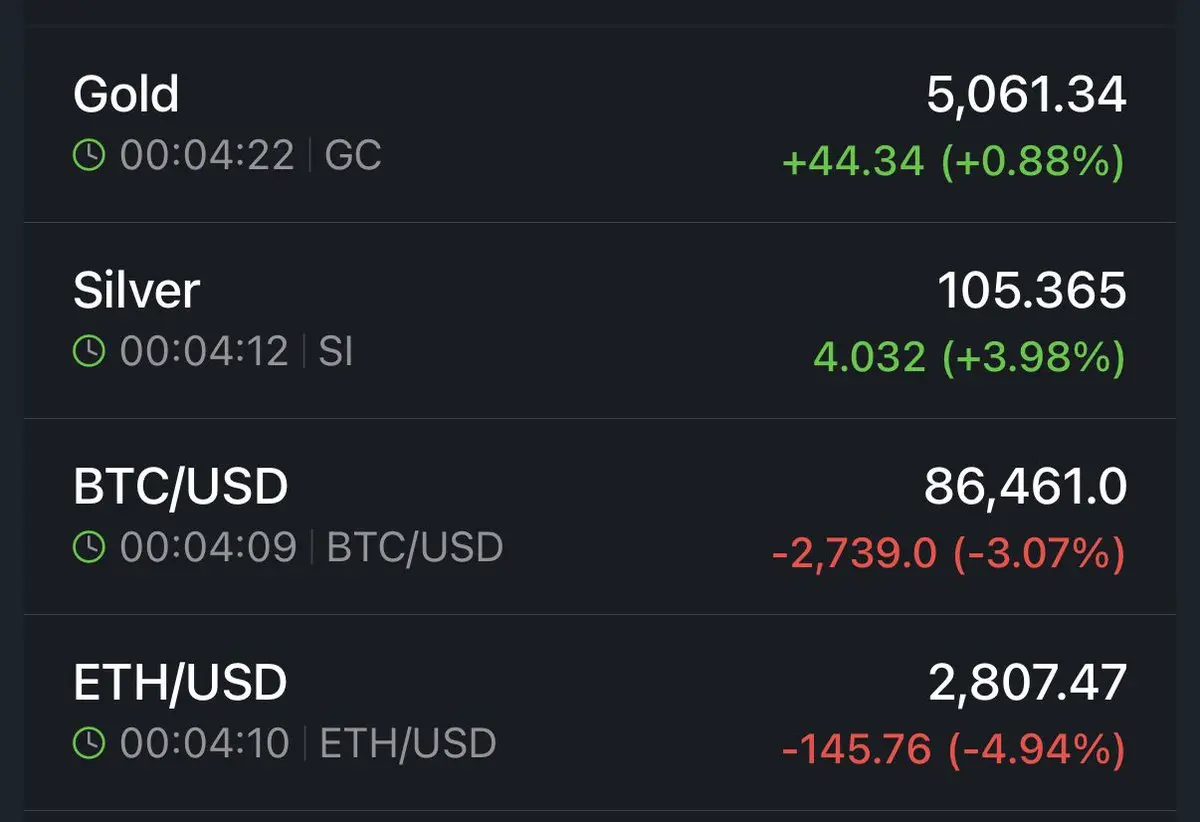
Task: Click the 00:04:10 timestamp under ETH/USD
Action: point(205,743)
